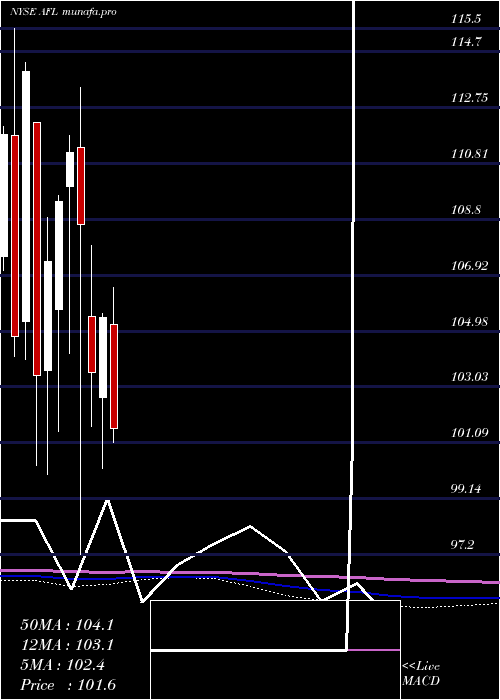Click the 106.92 price level label
500x700 pixels.
[x=470, y=266]
